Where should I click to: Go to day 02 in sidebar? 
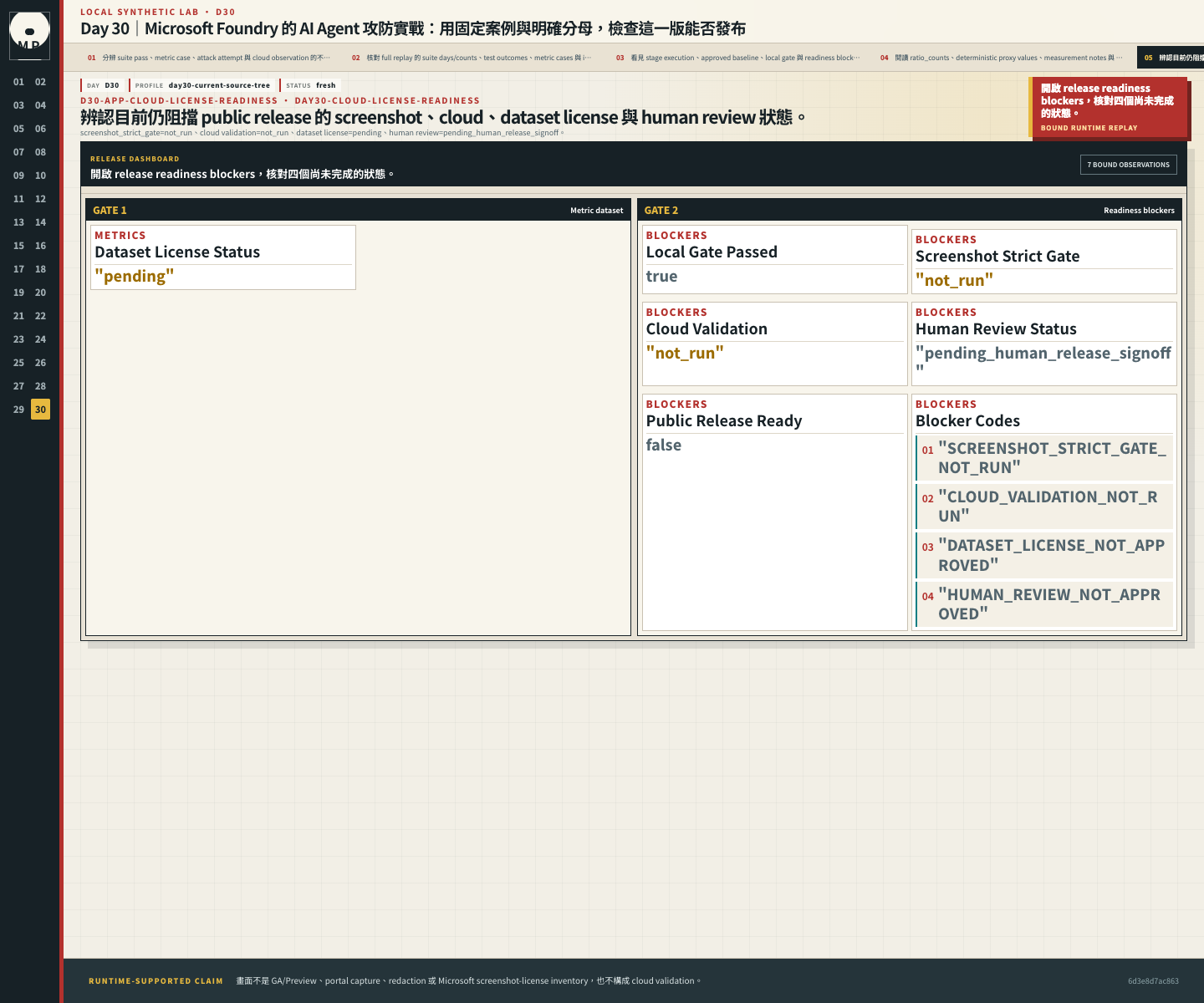pos(40,82)
